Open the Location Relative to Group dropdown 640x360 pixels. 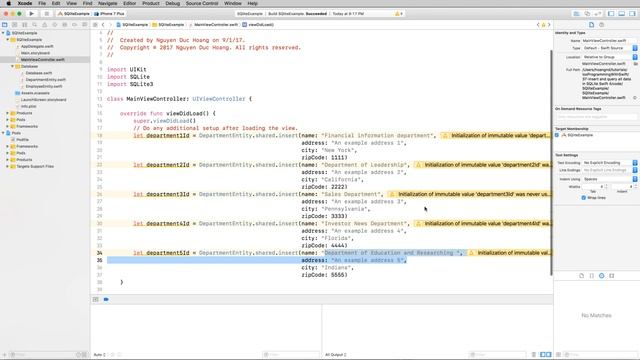(610, 57)
